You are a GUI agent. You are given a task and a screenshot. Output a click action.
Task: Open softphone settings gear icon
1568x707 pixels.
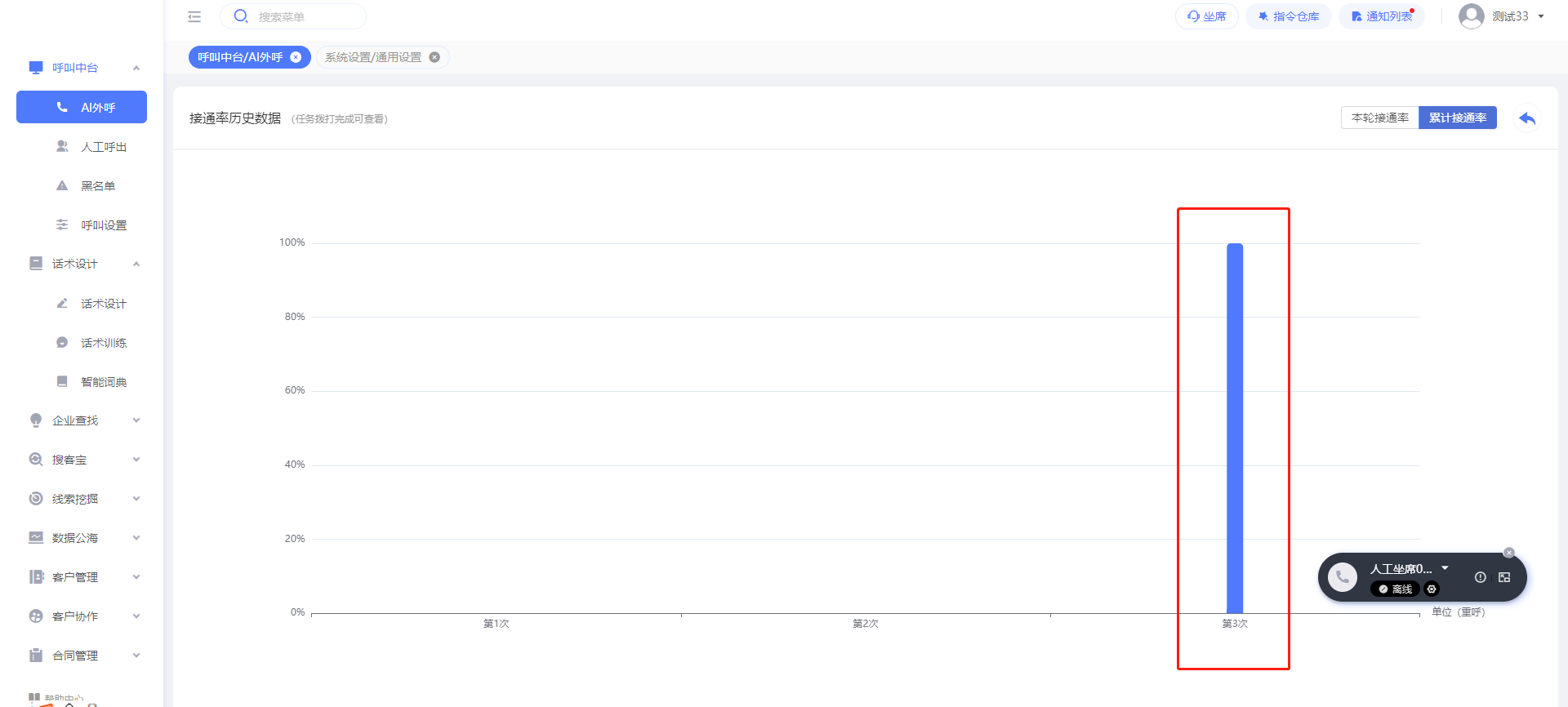[x=1432, y=589]
